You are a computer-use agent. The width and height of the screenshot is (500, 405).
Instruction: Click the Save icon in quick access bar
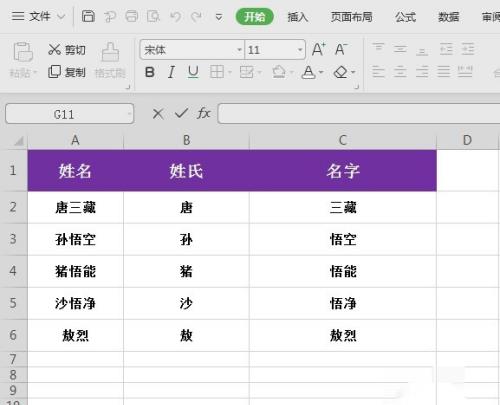[x=88, y=16]
